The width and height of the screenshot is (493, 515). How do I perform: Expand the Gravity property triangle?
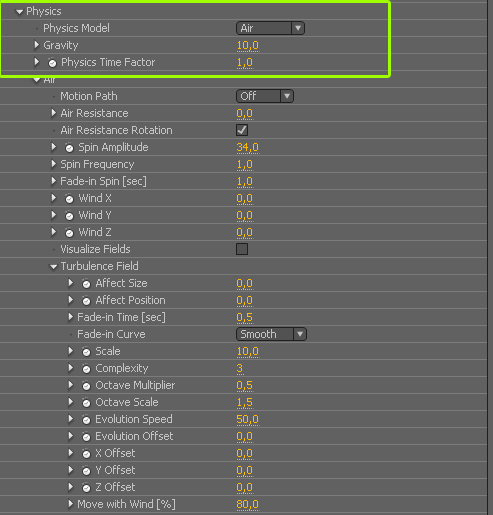[37, 45]
